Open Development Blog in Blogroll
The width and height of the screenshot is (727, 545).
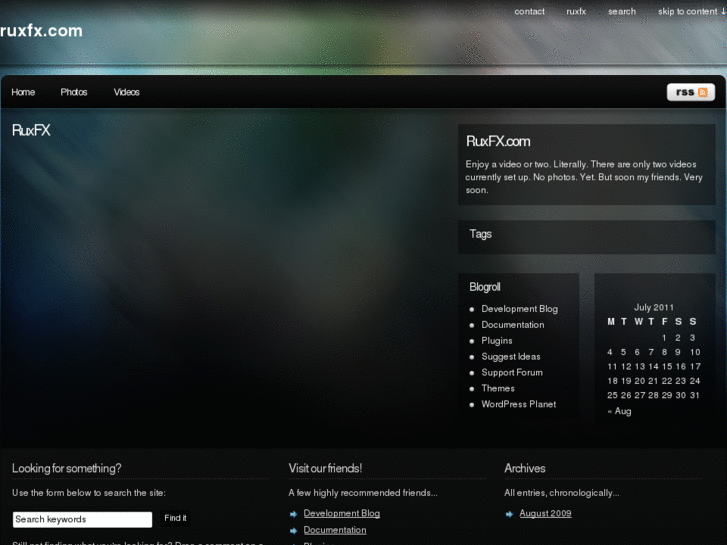click(519, 309)
